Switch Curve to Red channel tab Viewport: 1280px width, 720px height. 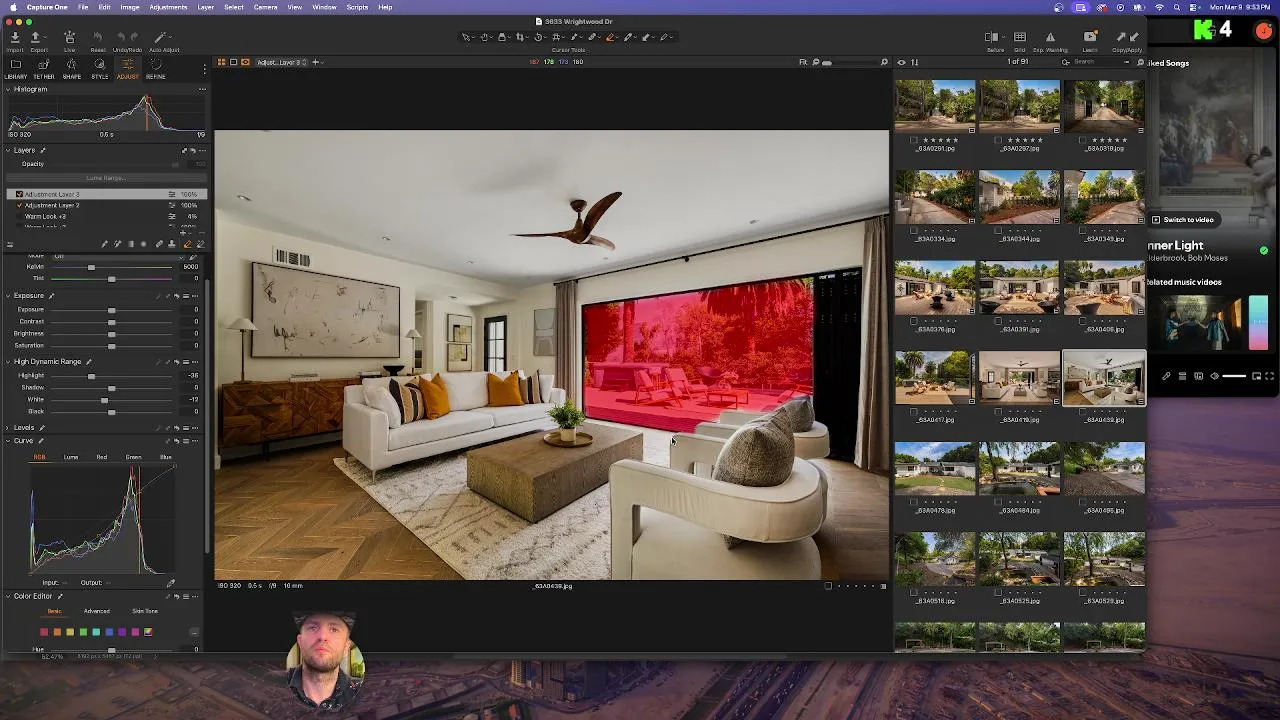point(102,457)
